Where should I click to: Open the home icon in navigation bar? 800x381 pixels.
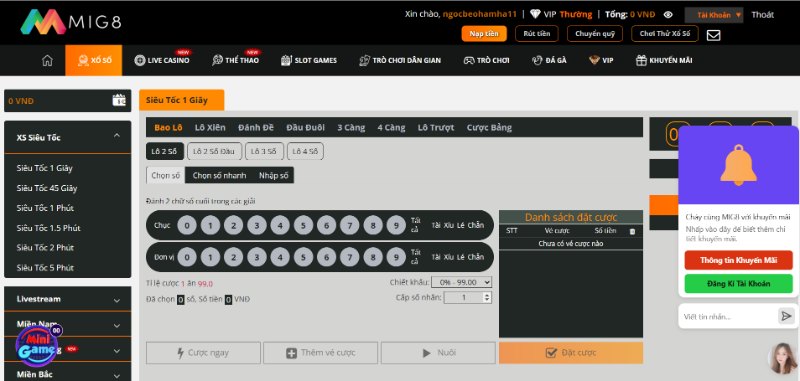[47, 60]
